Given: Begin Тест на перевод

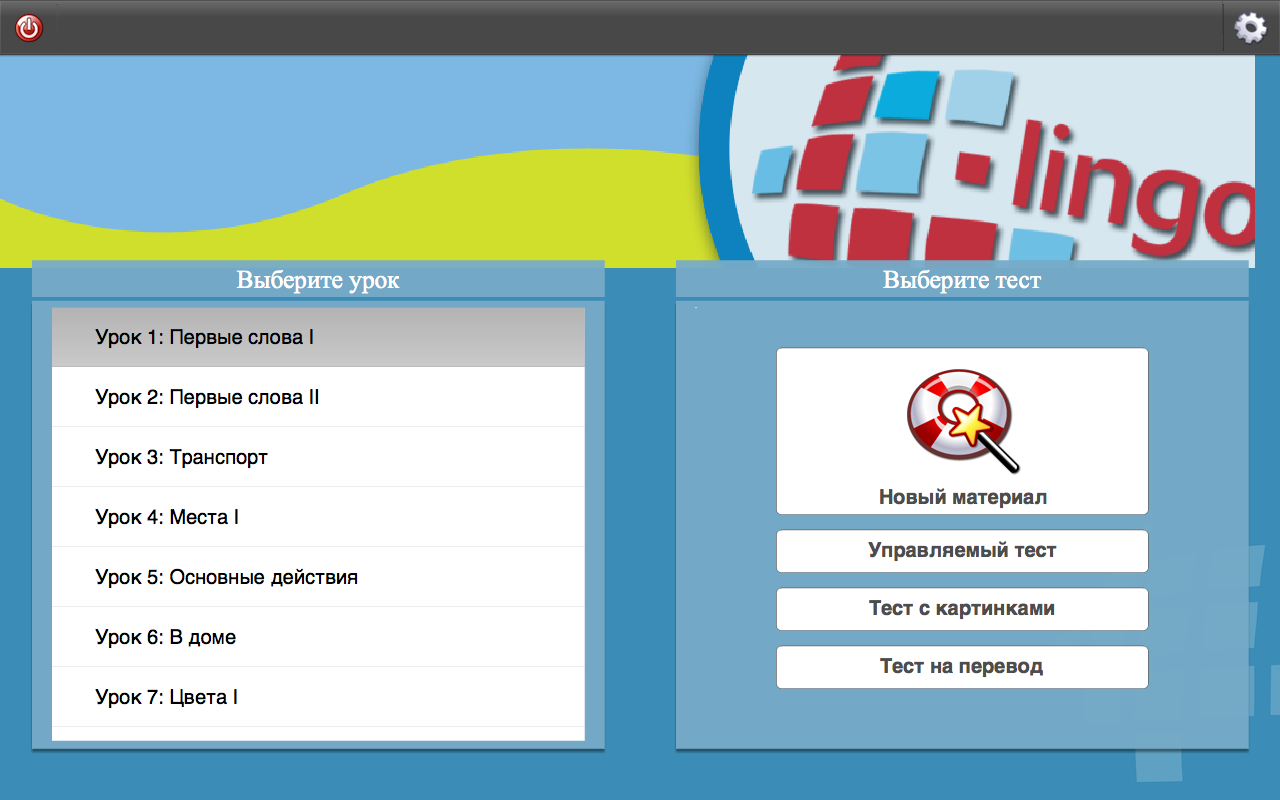Looking at the screenshot, I should point(962,667).
